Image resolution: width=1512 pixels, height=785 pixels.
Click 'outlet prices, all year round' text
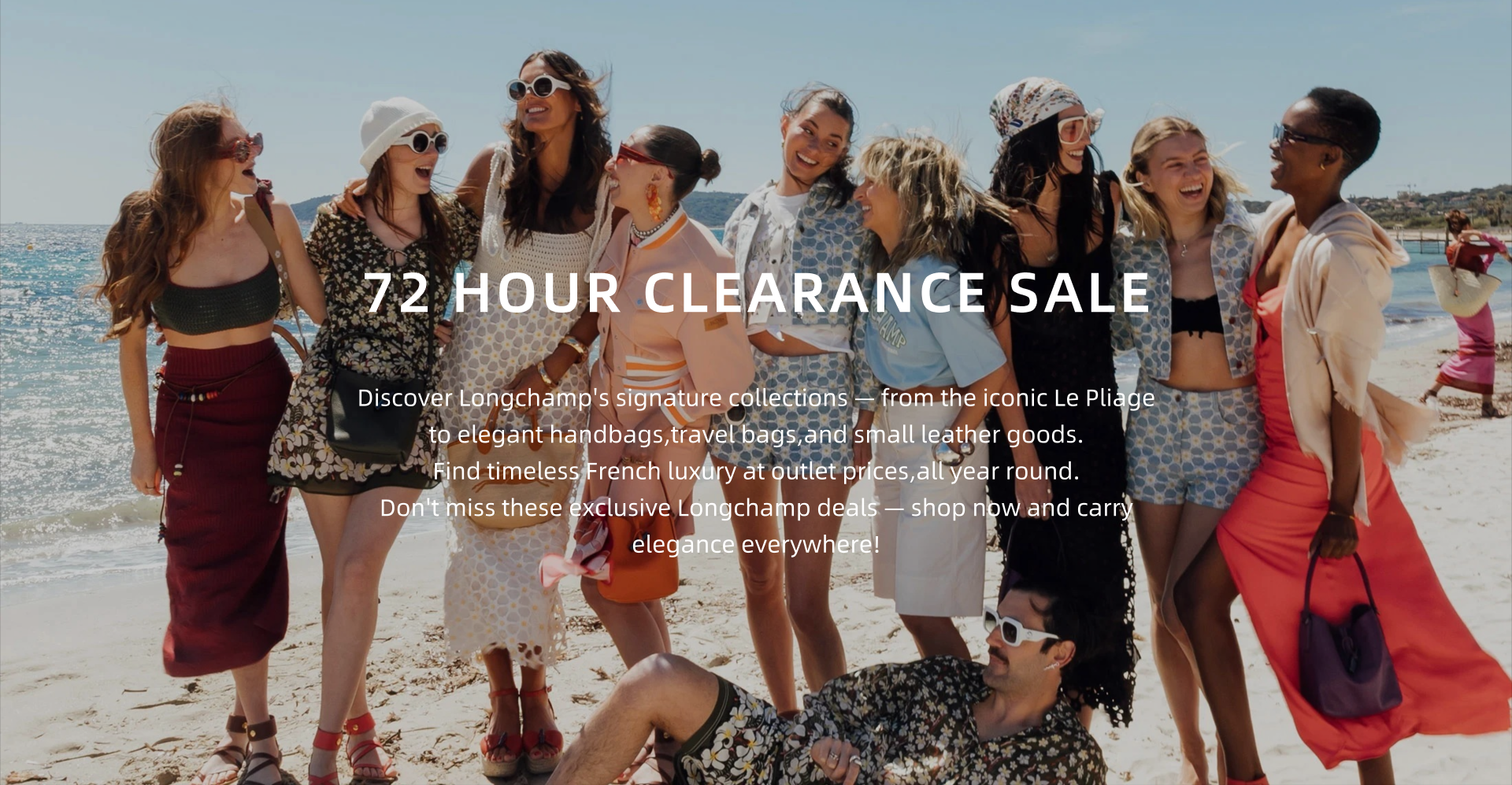(925, 471)
